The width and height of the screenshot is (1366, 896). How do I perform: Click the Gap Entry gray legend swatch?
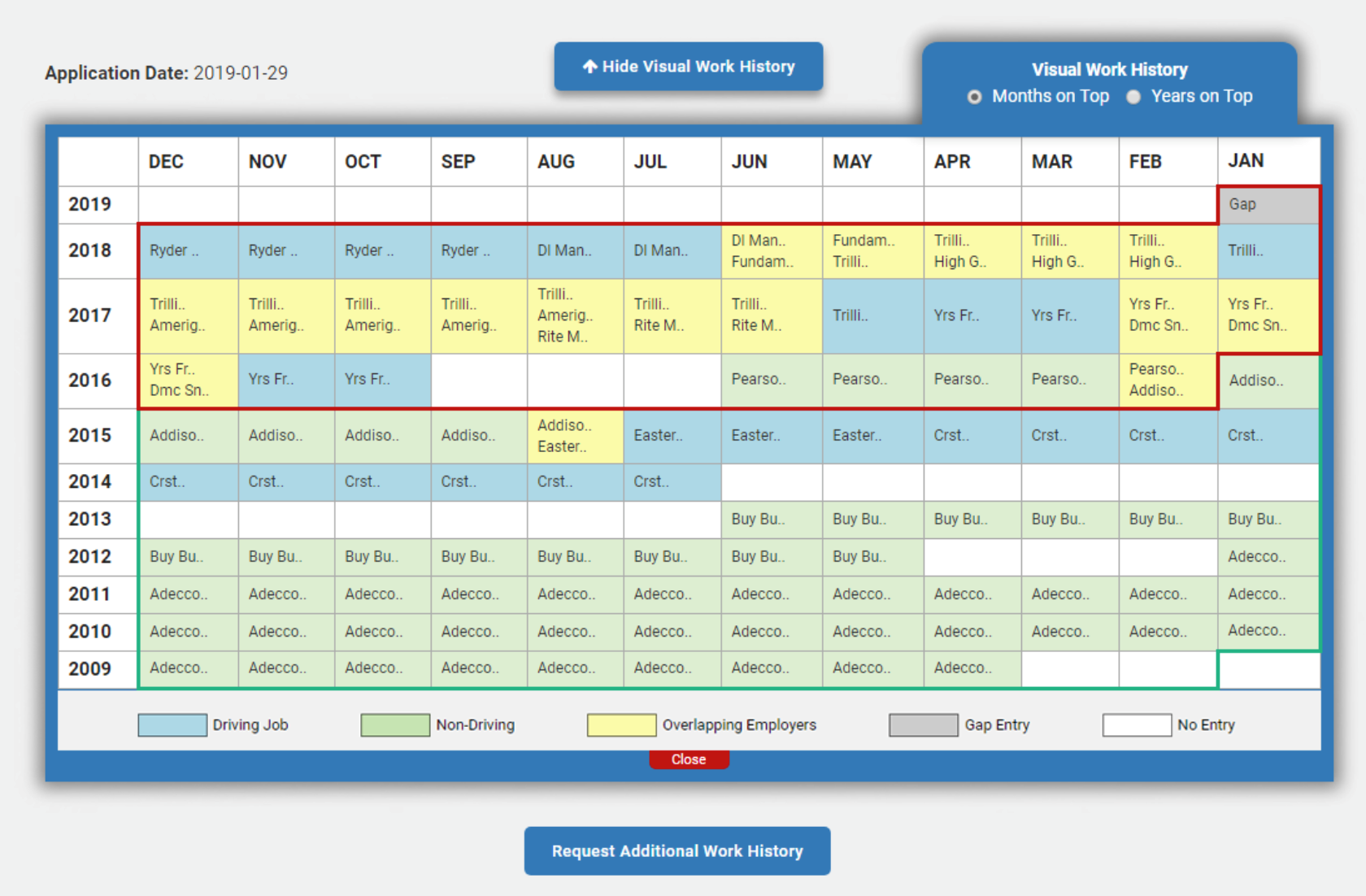(x=923, y=725)
